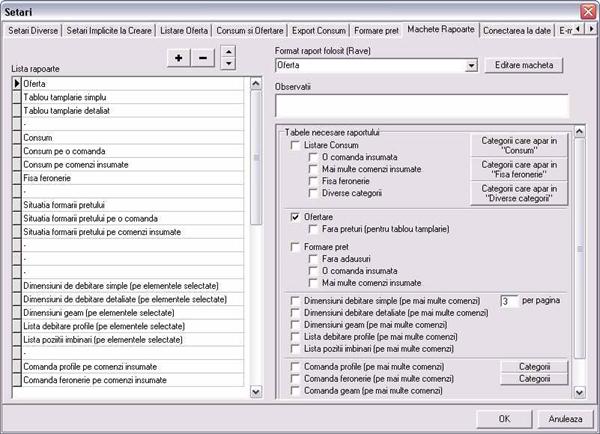The width and height of the screenshot is (600, 434).
Task: Click the Observatii text field
Action: coord(422,106)
